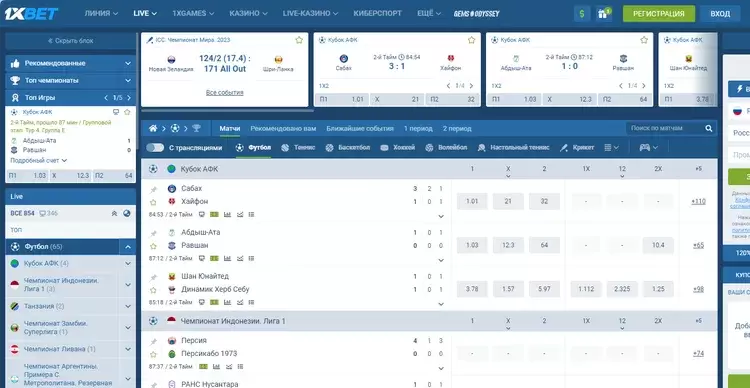Click monitor icon in Кубок АФК top game
The image size is (750, 388).
click(x=116, y=112)
